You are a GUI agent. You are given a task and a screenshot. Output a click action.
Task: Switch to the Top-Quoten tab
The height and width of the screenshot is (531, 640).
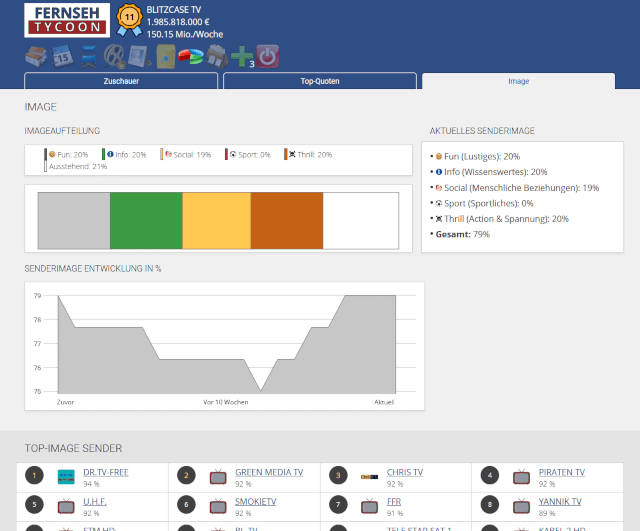[320, 81]
